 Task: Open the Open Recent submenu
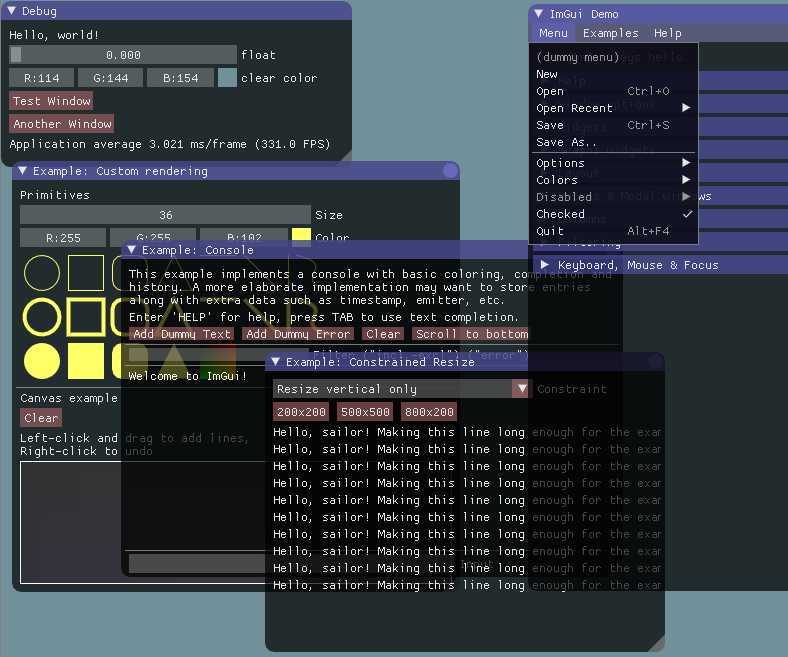click(x=613, y=108)
